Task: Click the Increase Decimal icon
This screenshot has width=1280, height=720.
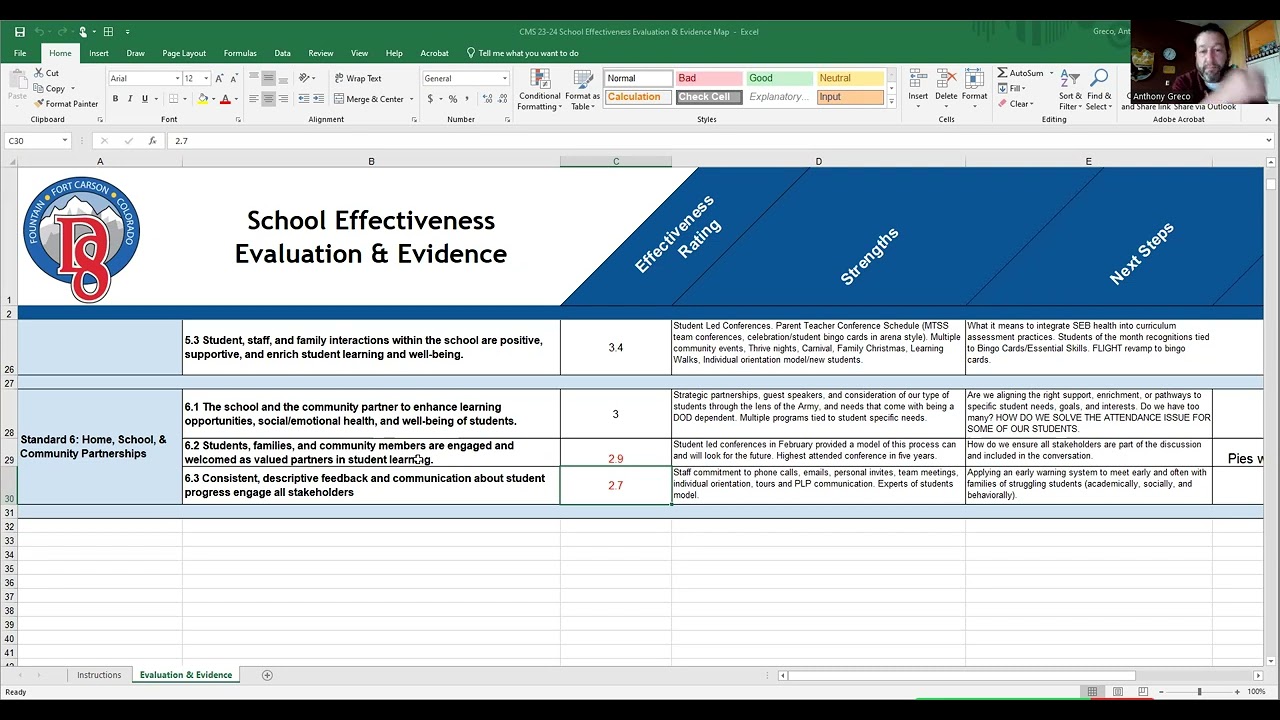Action: point(486,99)
